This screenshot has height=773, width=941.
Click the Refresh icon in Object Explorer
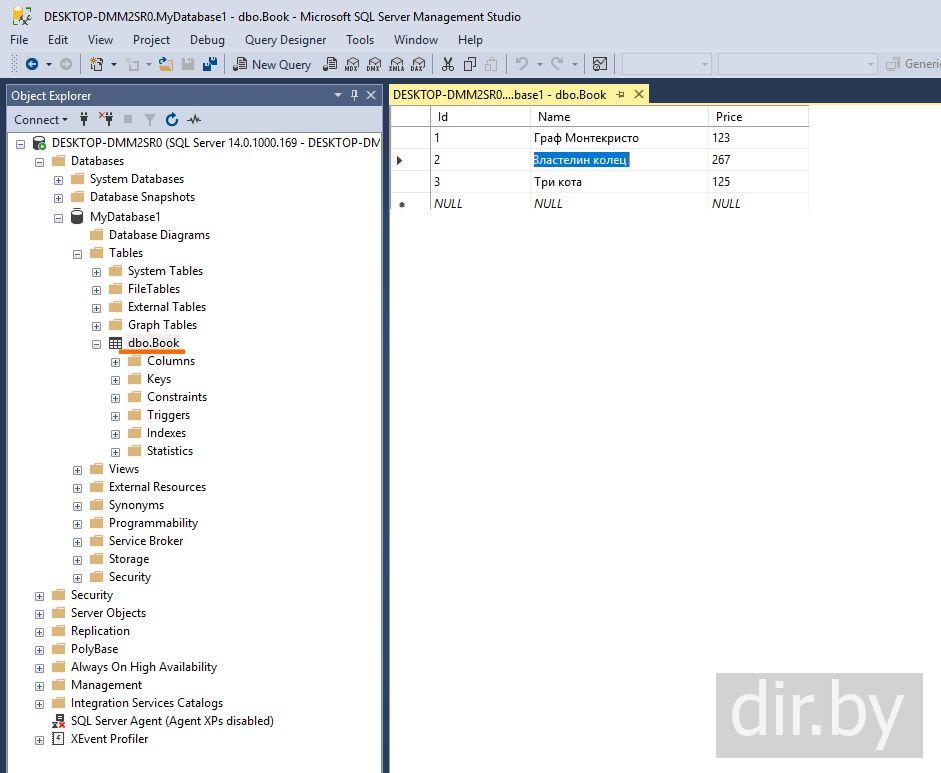tap(171, 120)
